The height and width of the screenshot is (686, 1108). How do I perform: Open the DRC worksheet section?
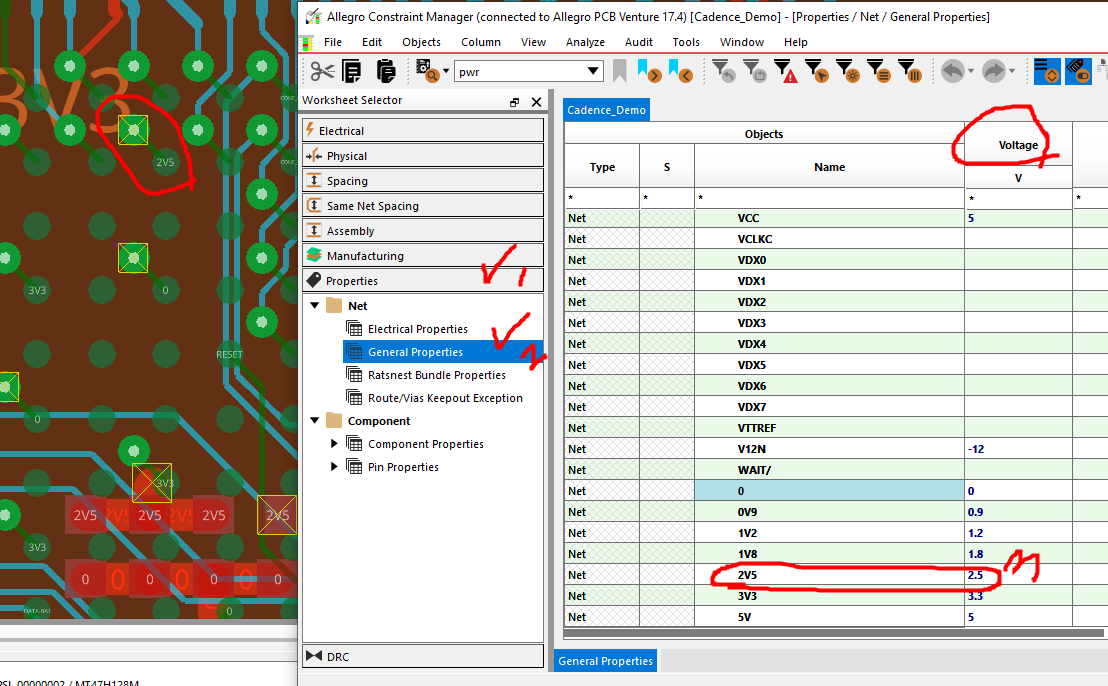point(423,656)
